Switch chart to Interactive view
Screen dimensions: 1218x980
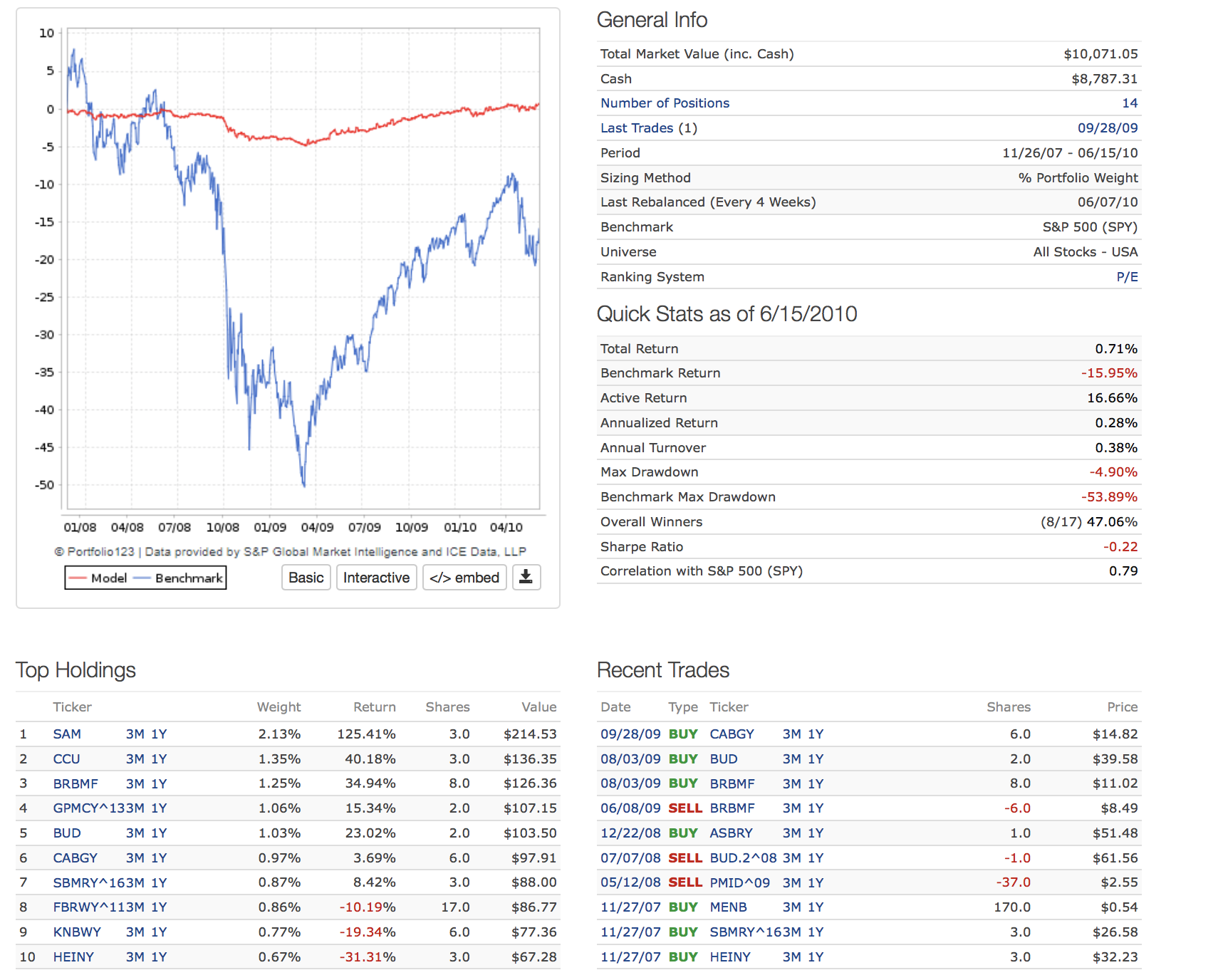pyautogui.click(x=376, y=578)
